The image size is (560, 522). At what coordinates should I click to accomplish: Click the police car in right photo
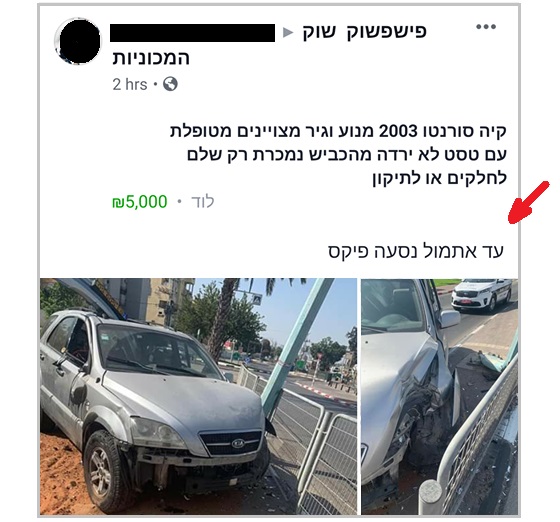pyautogui.click(x=481, y=295)
